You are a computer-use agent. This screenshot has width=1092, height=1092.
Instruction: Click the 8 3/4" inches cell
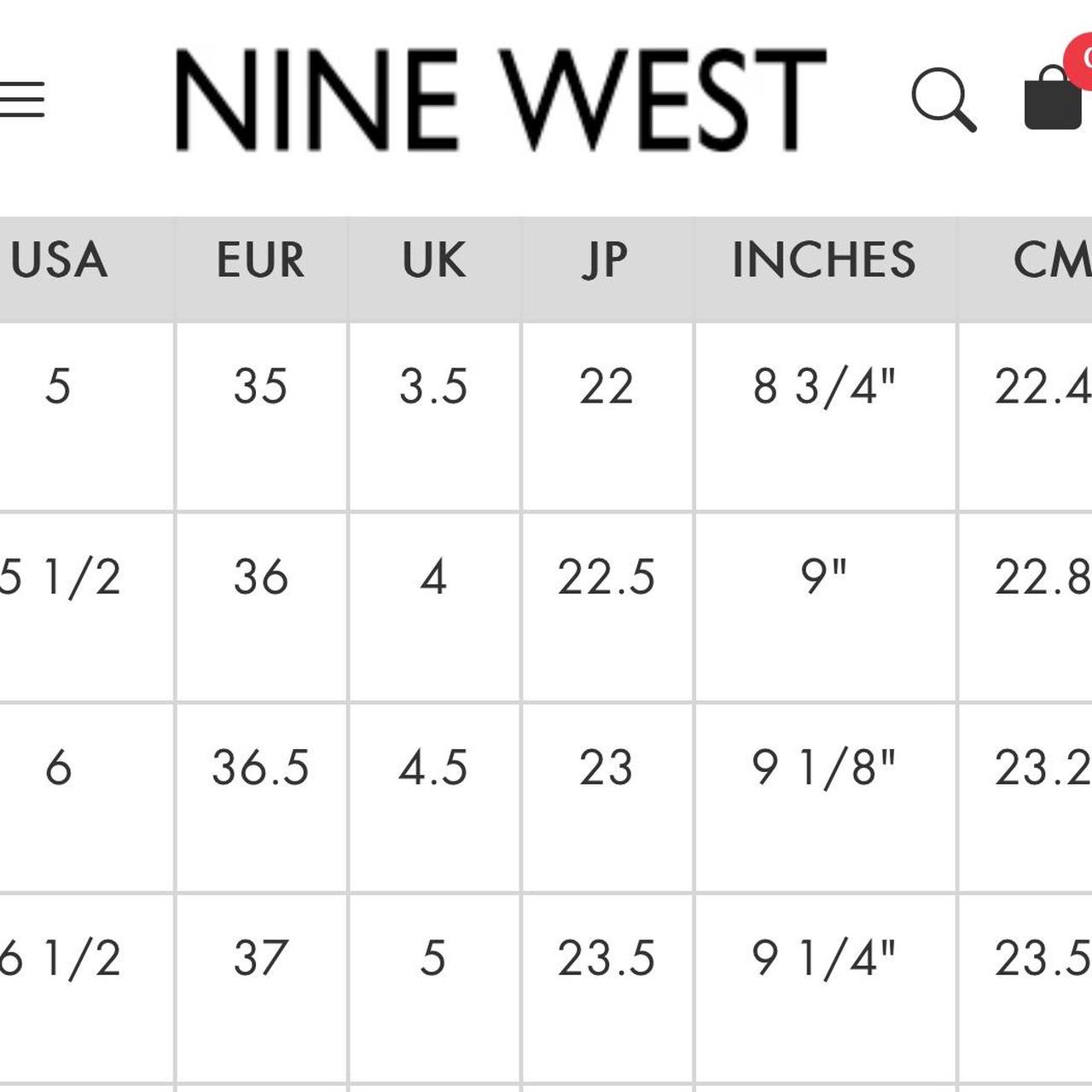824,386
